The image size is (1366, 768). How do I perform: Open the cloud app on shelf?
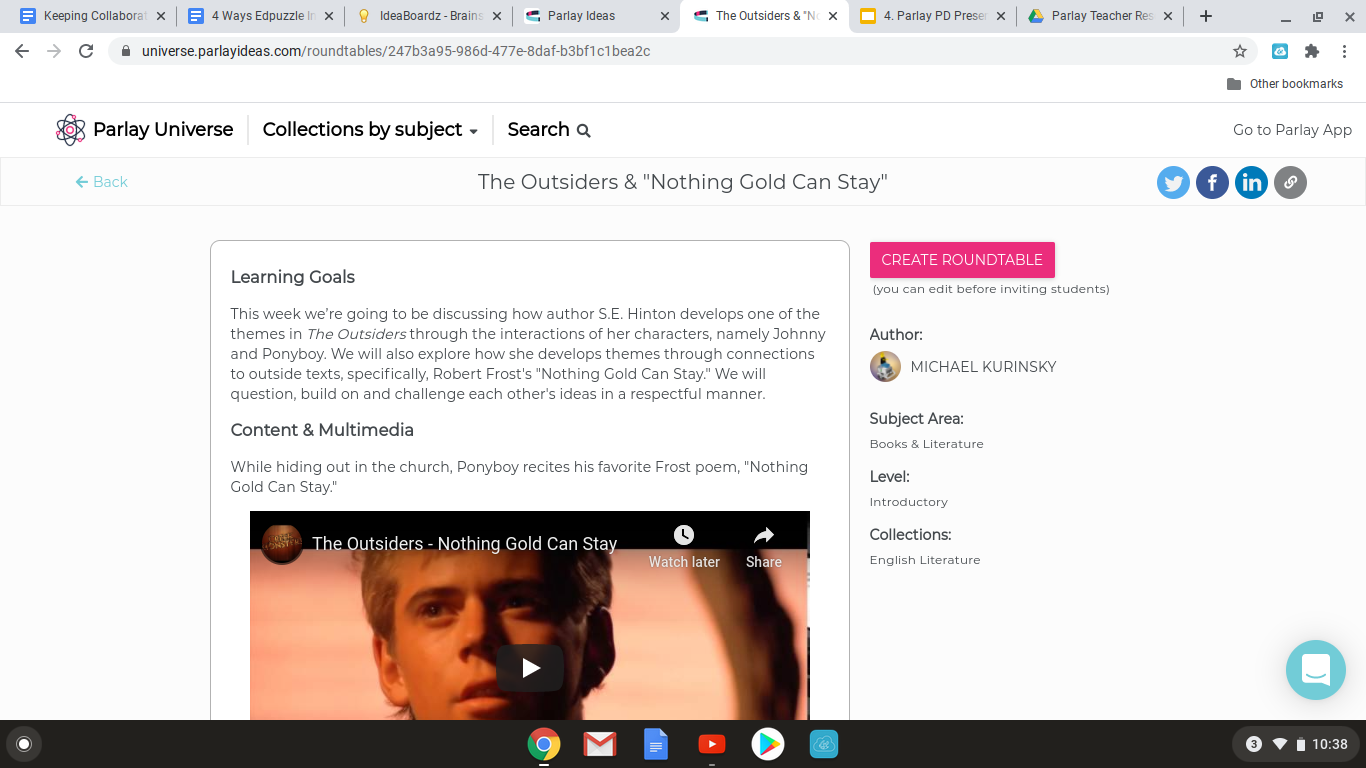point(824,744)
